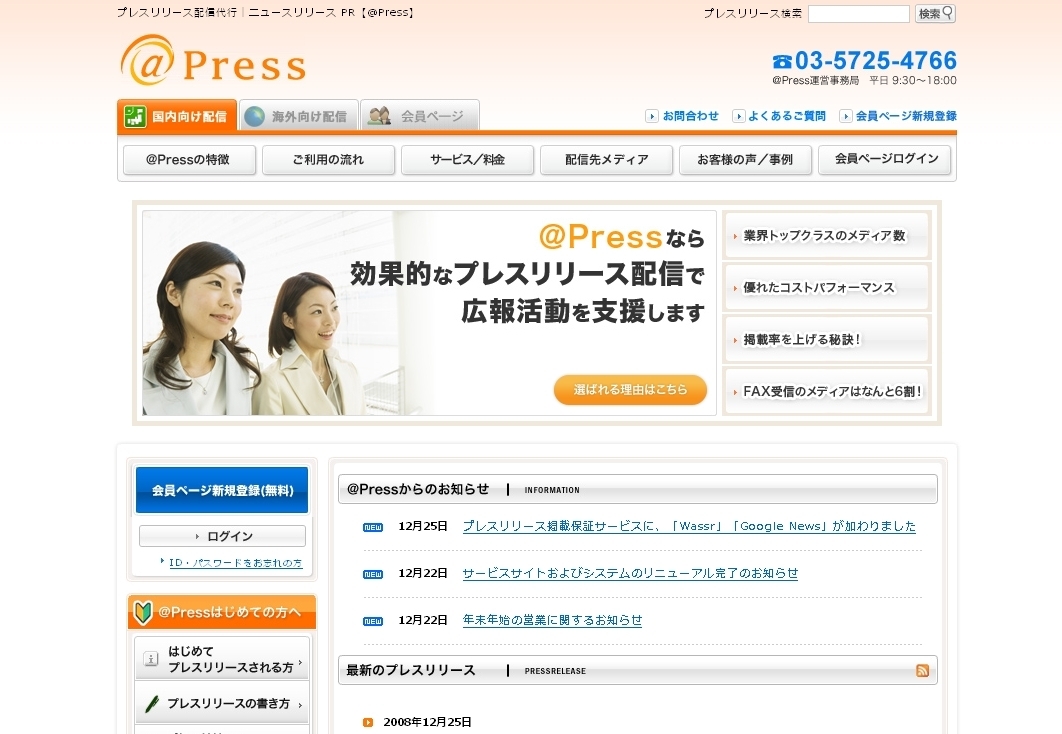Switch to the 海外向け配信 tab
1062x734 pixels.
pyautogui.click(x=297, y=116)
